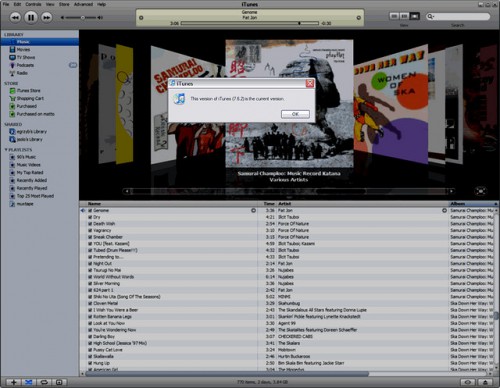
Task: Uncheck the Death Wish song checkbox
Action: (90, 224)
